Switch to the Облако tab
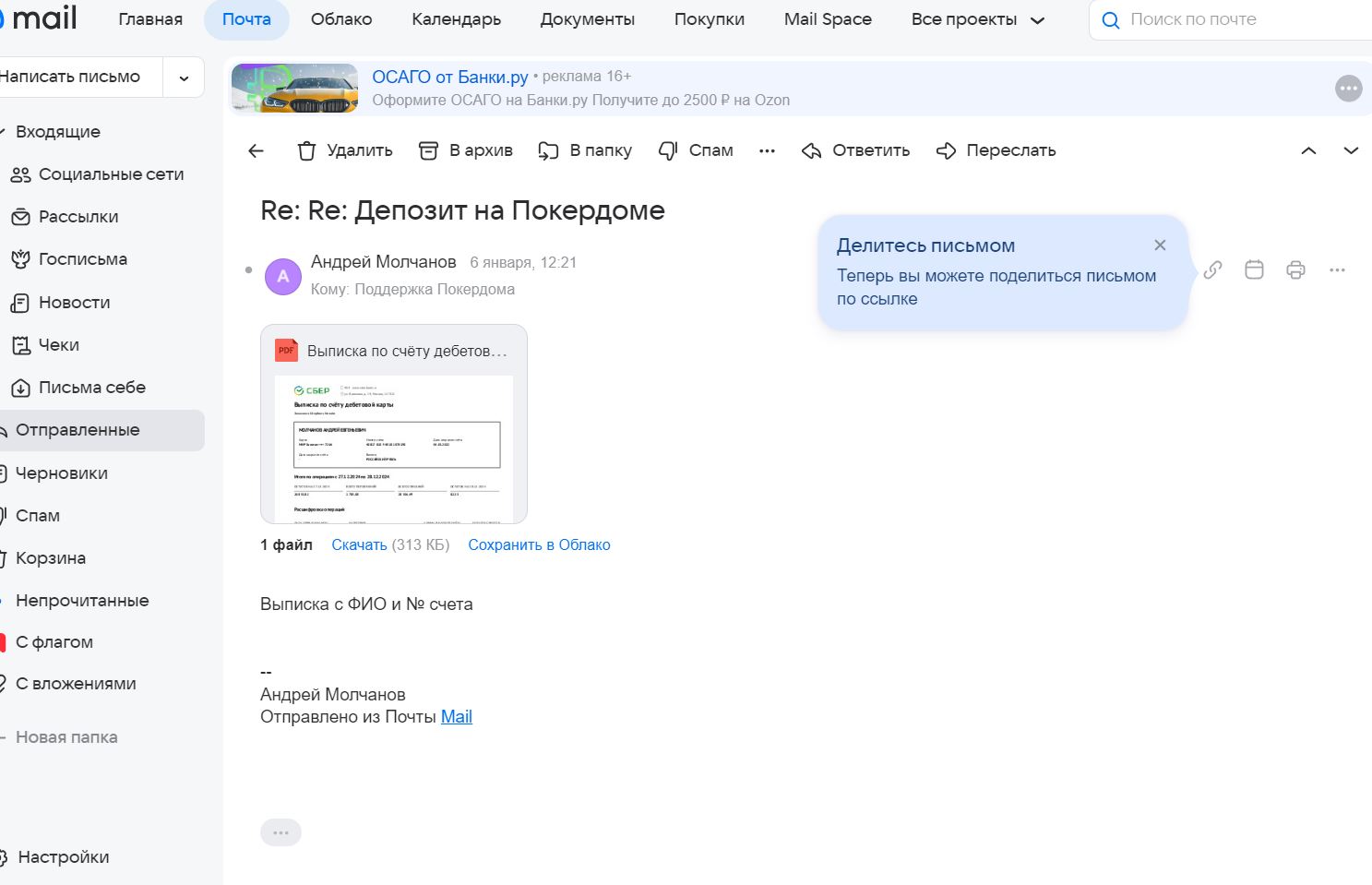 341,19
